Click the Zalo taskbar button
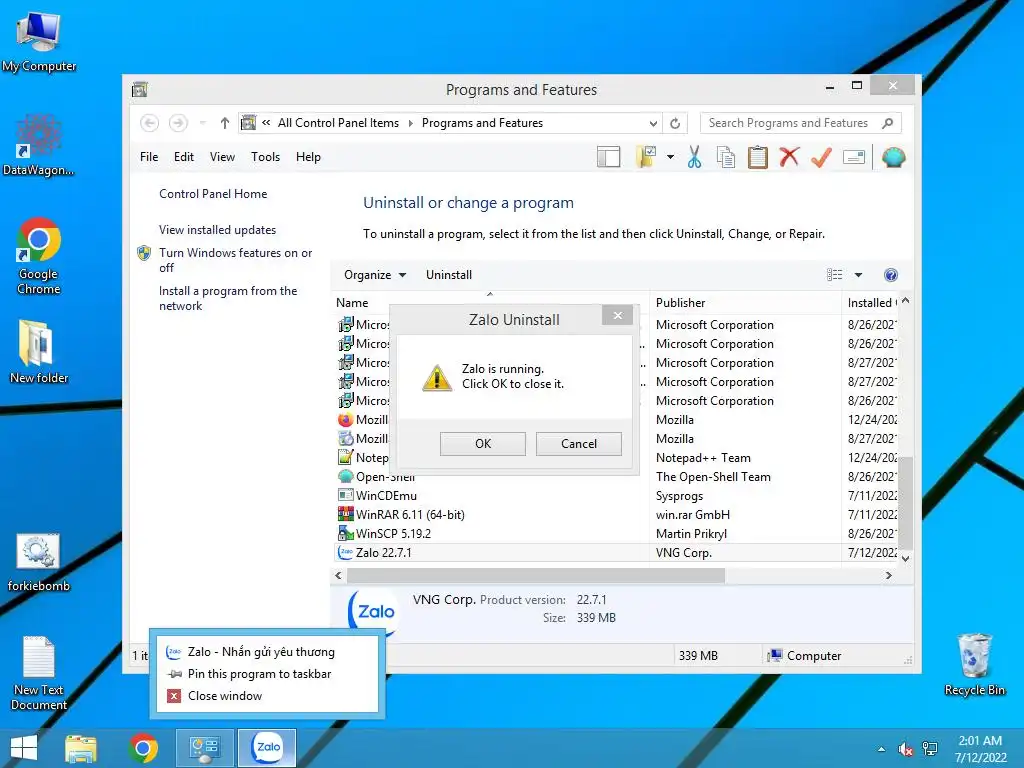This screenshot has width=1024, height=768. 267,748
